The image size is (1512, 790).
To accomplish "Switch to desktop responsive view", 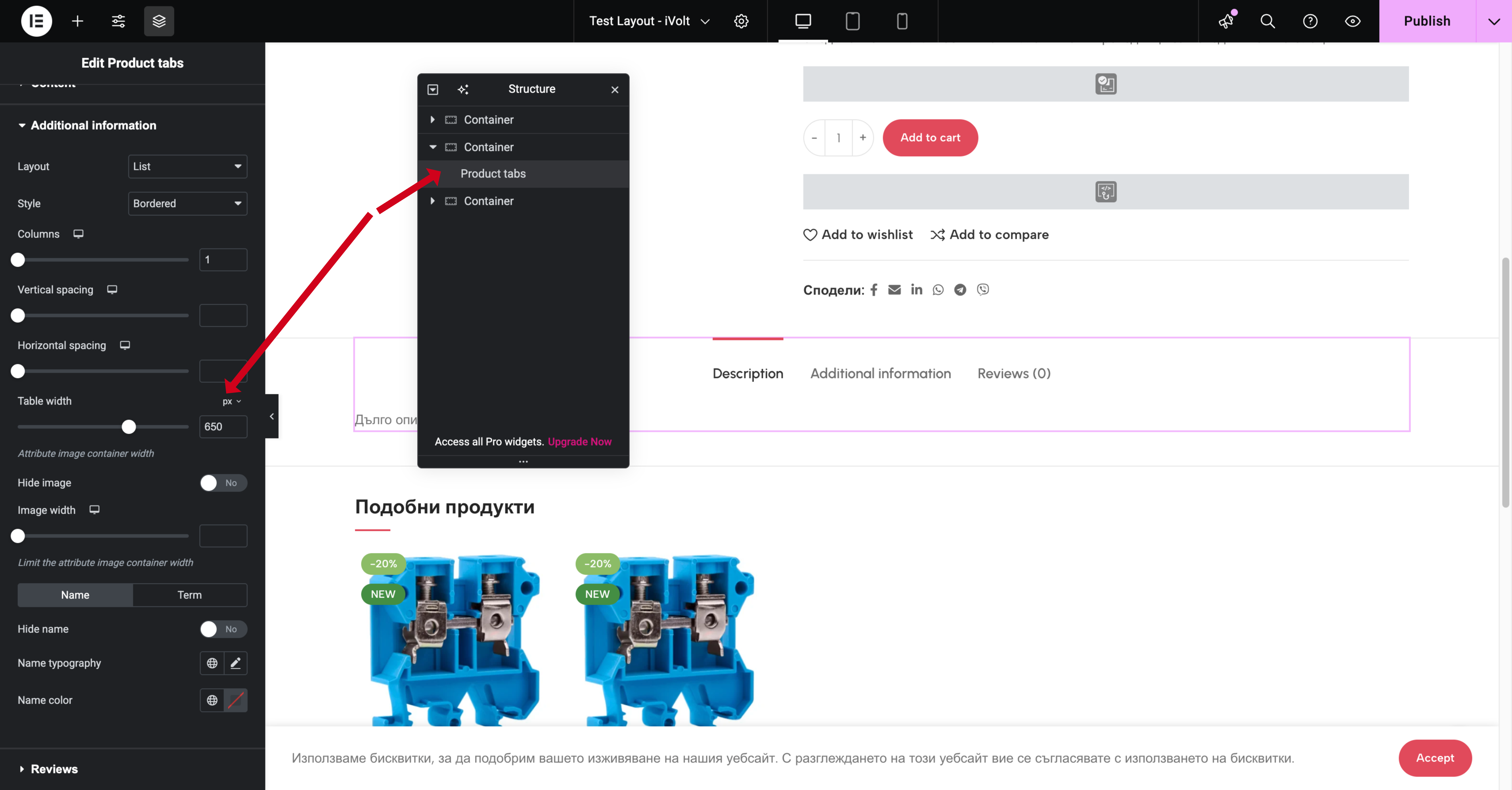I will pyautogui.click(x=803, y=21).
